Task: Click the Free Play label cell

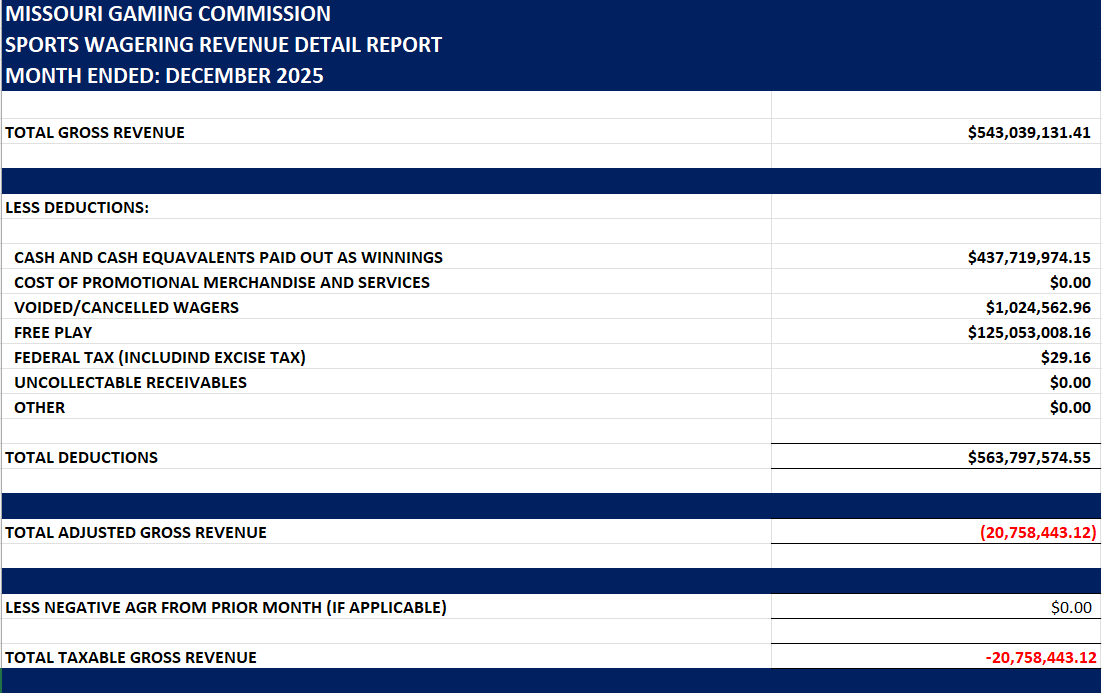Action: click(53, 332)
